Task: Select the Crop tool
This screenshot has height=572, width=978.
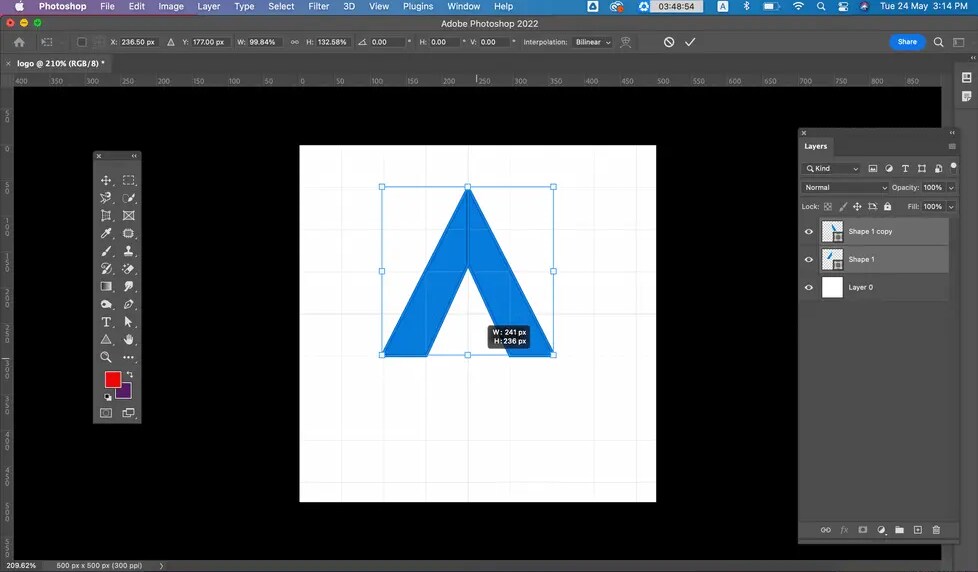Action: pos(106,215)
